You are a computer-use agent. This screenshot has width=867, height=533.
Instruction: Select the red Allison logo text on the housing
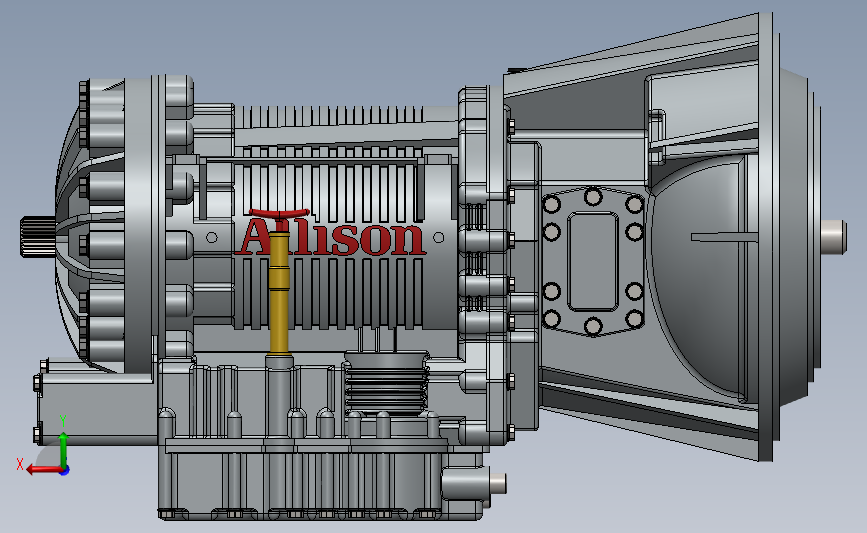[x=332, y=237]
